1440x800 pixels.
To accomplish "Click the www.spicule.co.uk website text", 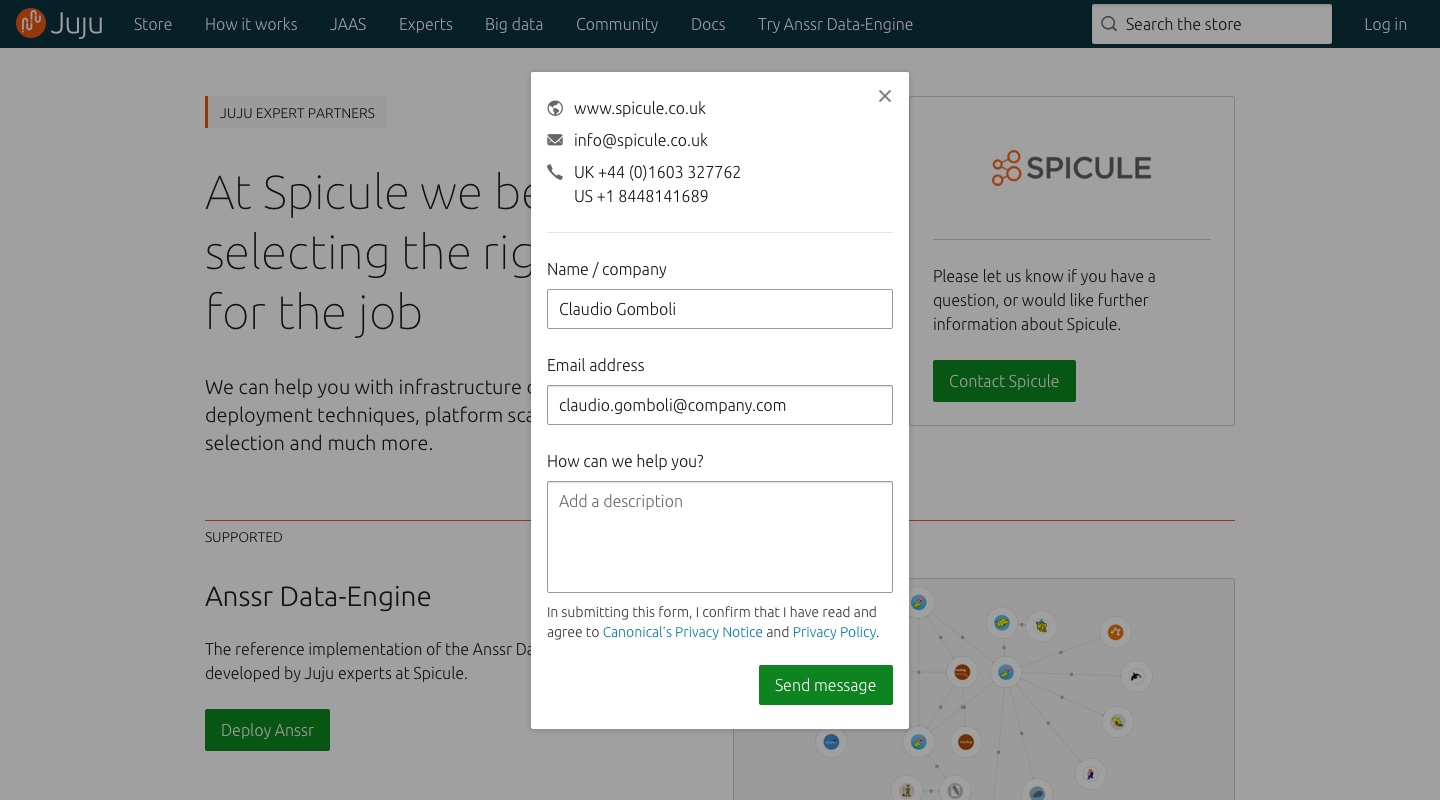I will (640, 108).
